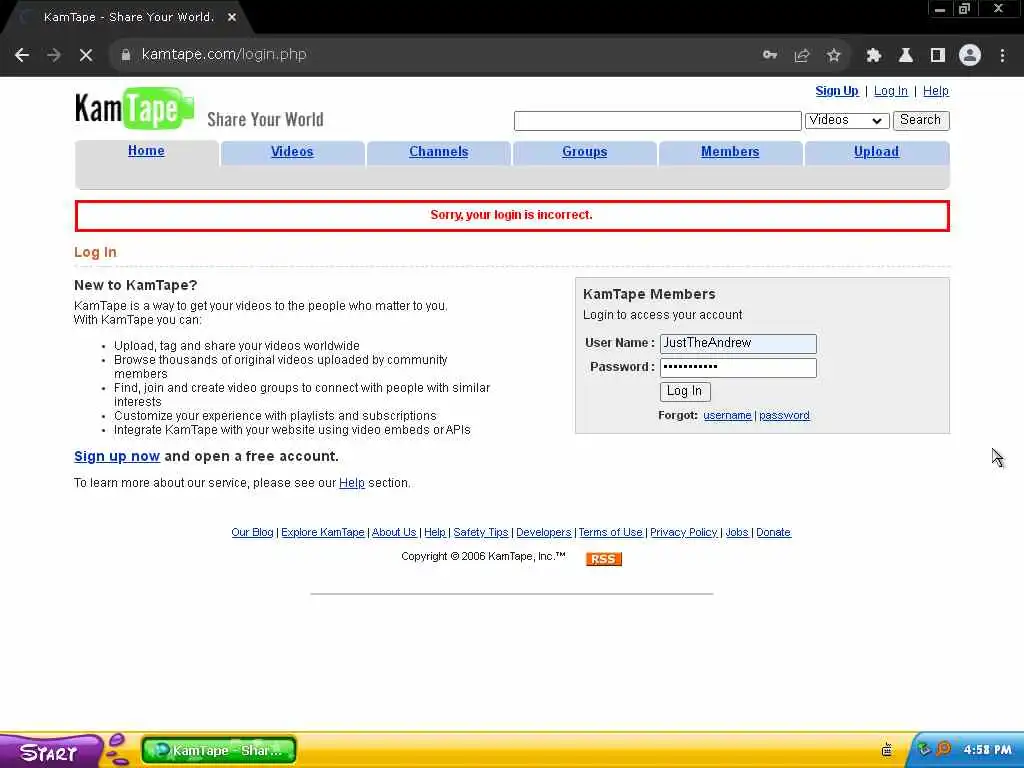
Task: Open the Safety Tips footer link
Action: pyautogui.click(x=481, y=532)
